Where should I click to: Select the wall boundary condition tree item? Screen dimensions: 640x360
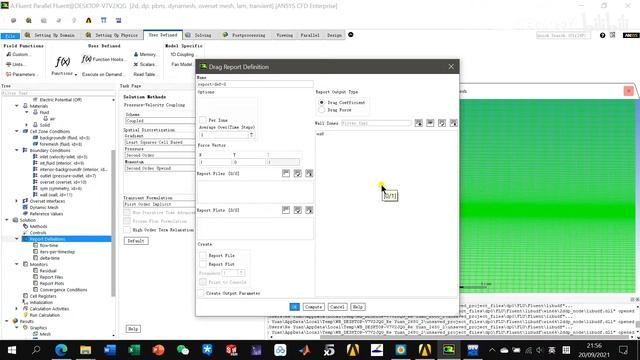click(x=56, y=195)
